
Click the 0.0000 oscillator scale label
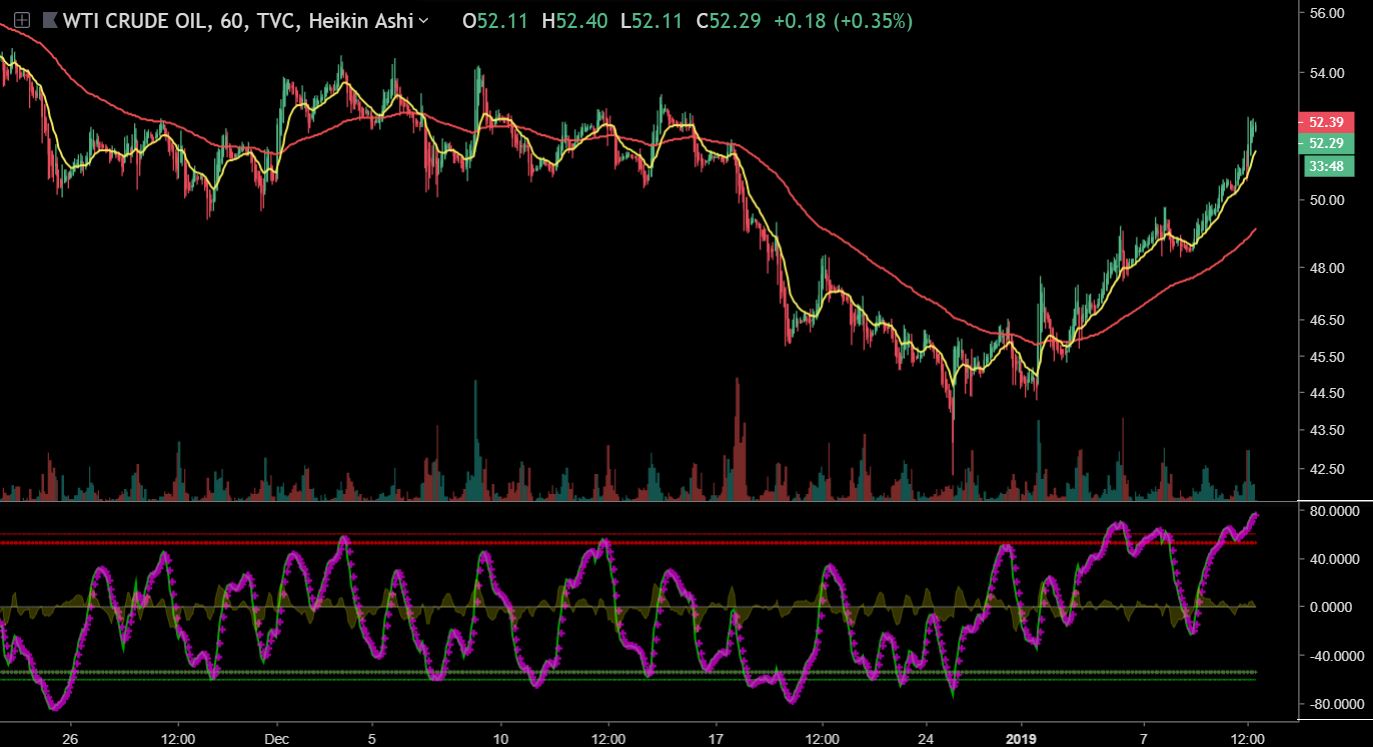point(1332,607)
